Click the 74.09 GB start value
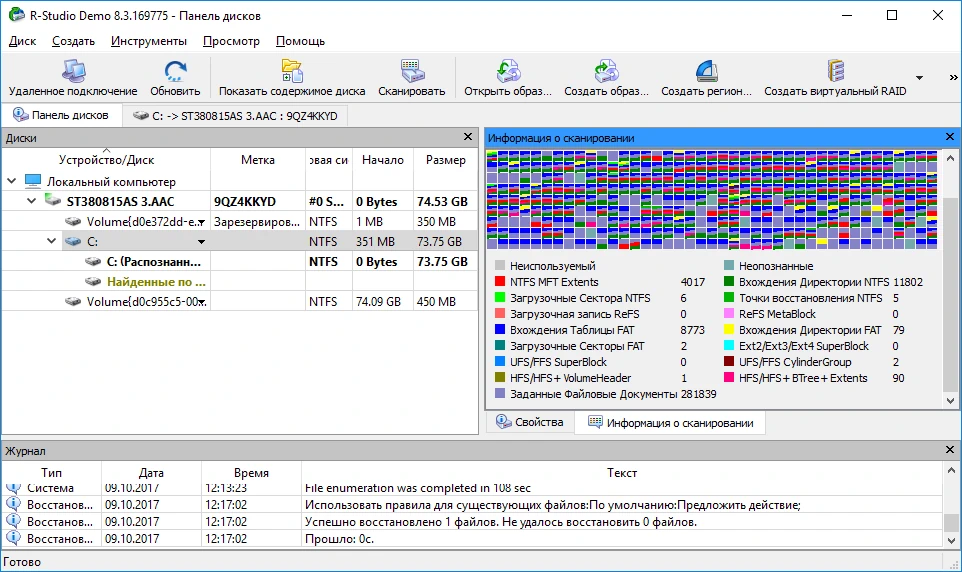The height and width of the screenshot is (572, 962). [378, 302]
